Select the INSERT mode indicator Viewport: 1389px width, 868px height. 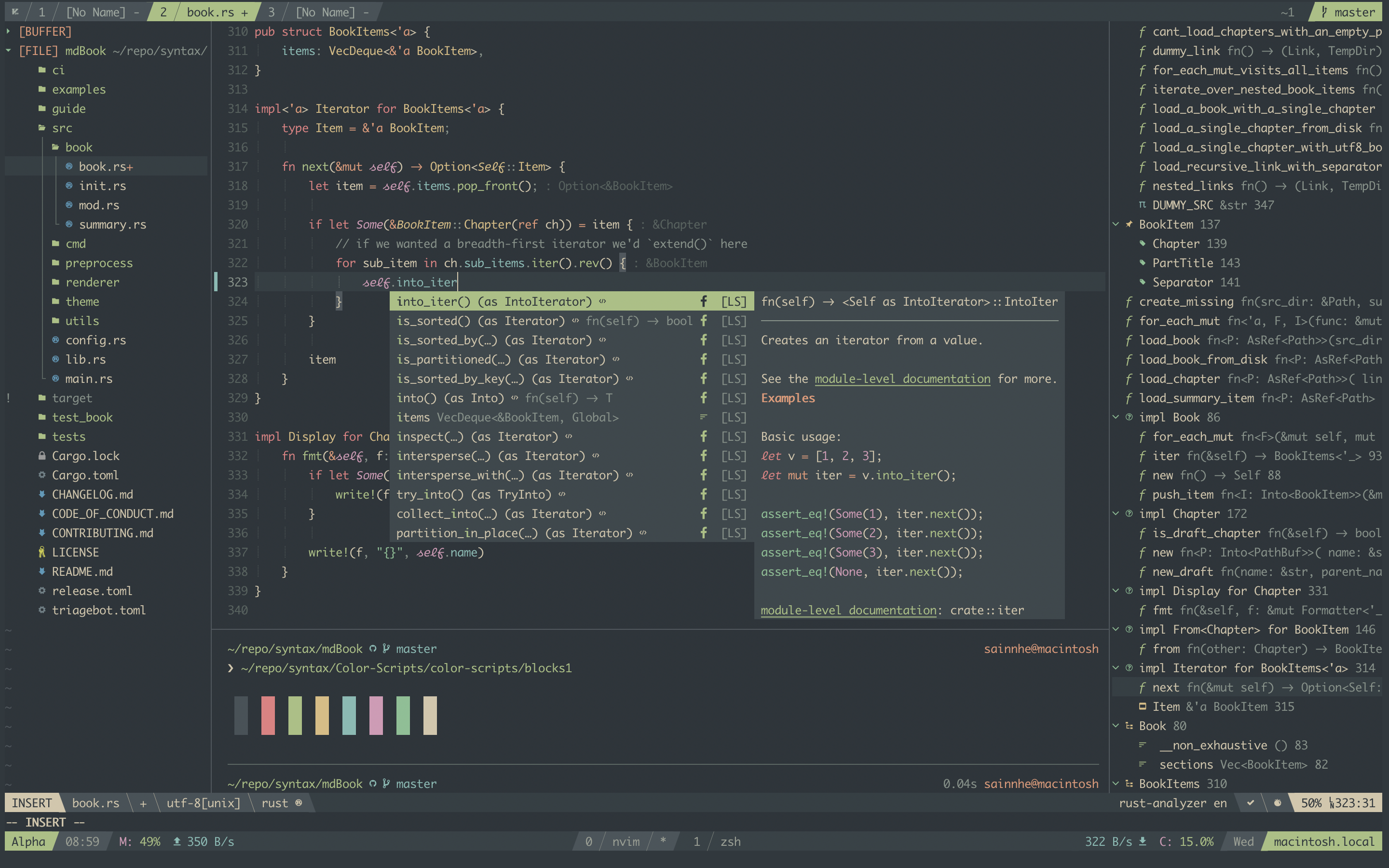[34, 802]
